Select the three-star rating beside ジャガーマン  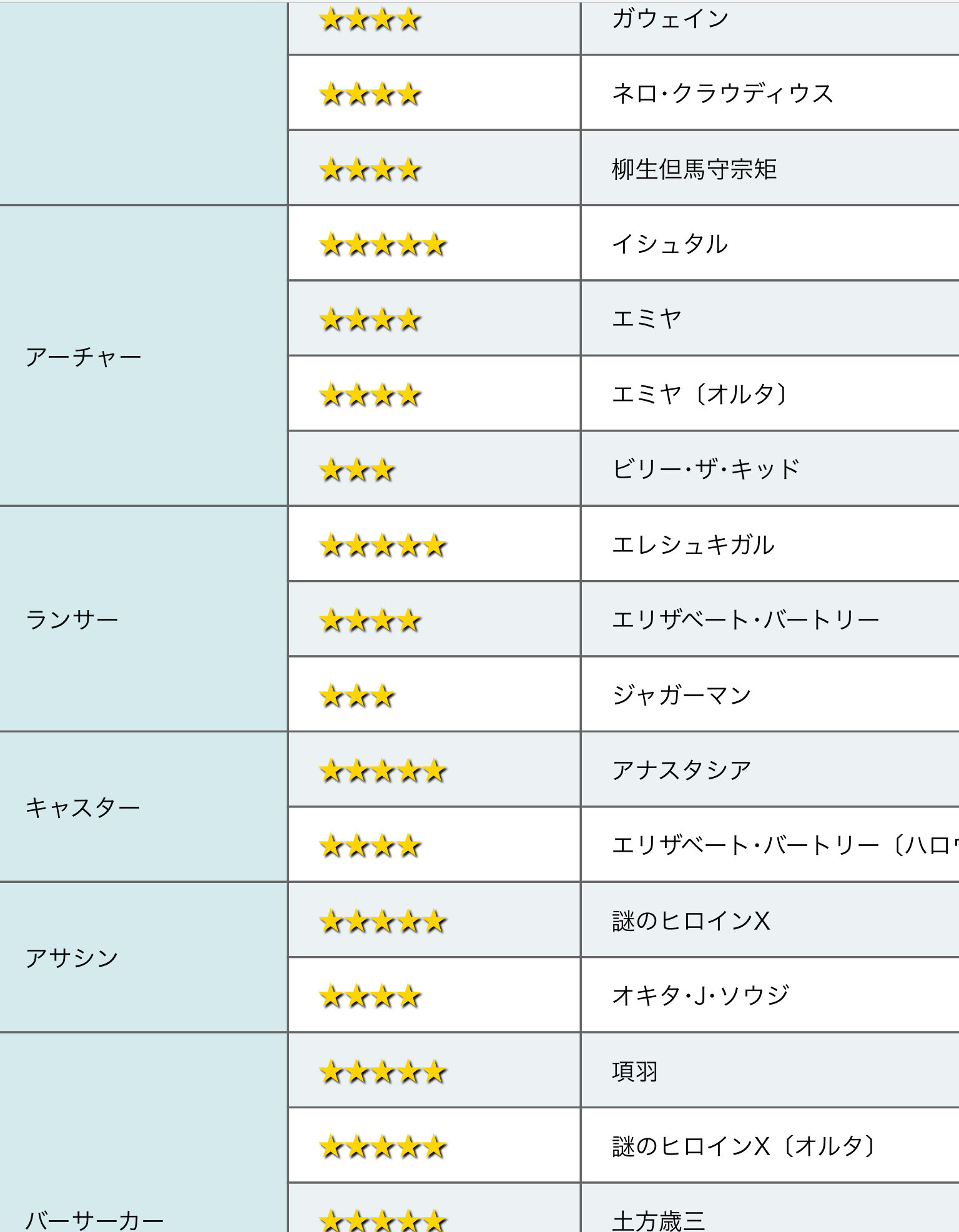click(357, 696)
